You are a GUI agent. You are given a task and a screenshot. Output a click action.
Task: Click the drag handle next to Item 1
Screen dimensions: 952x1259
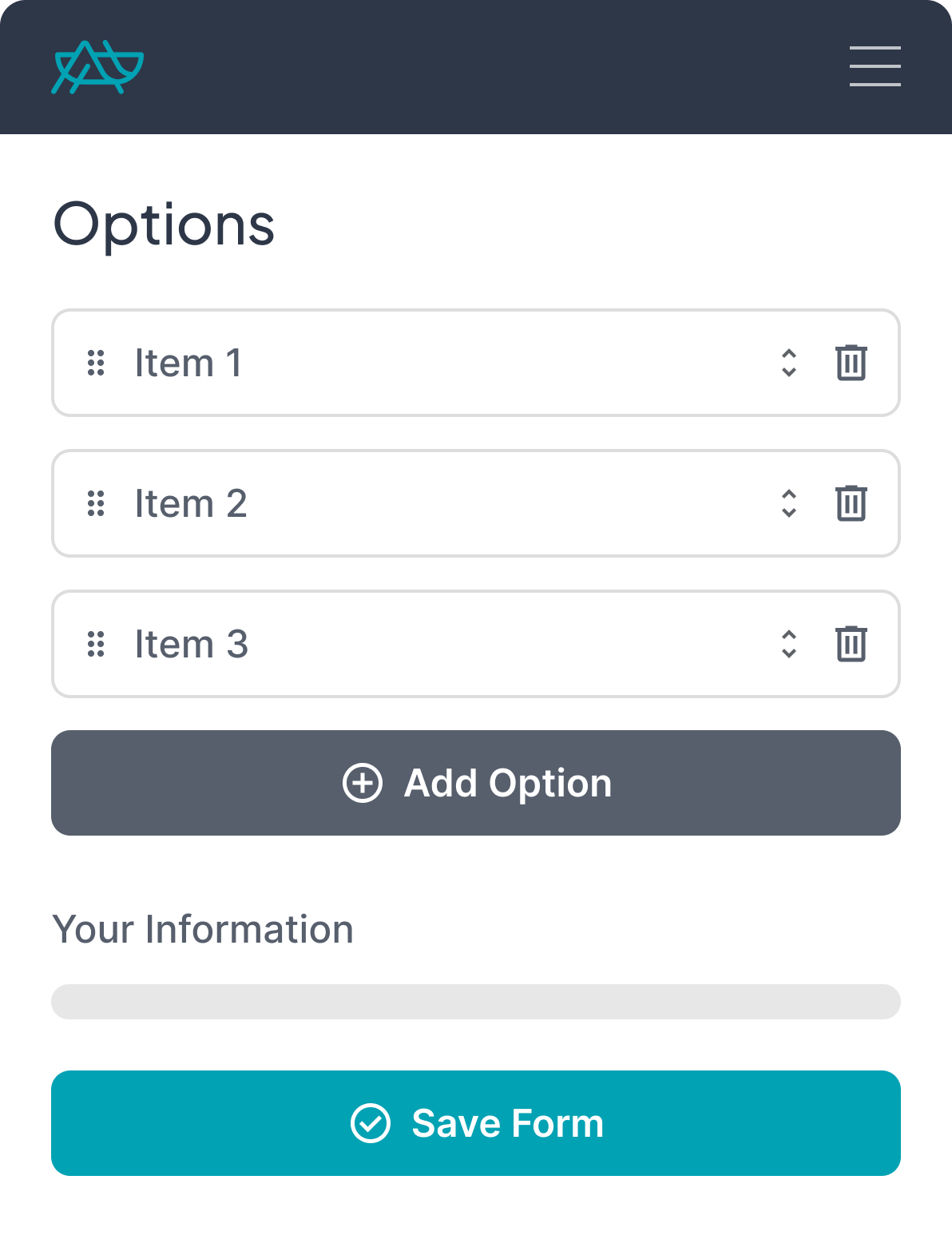[x=97, y=363]
